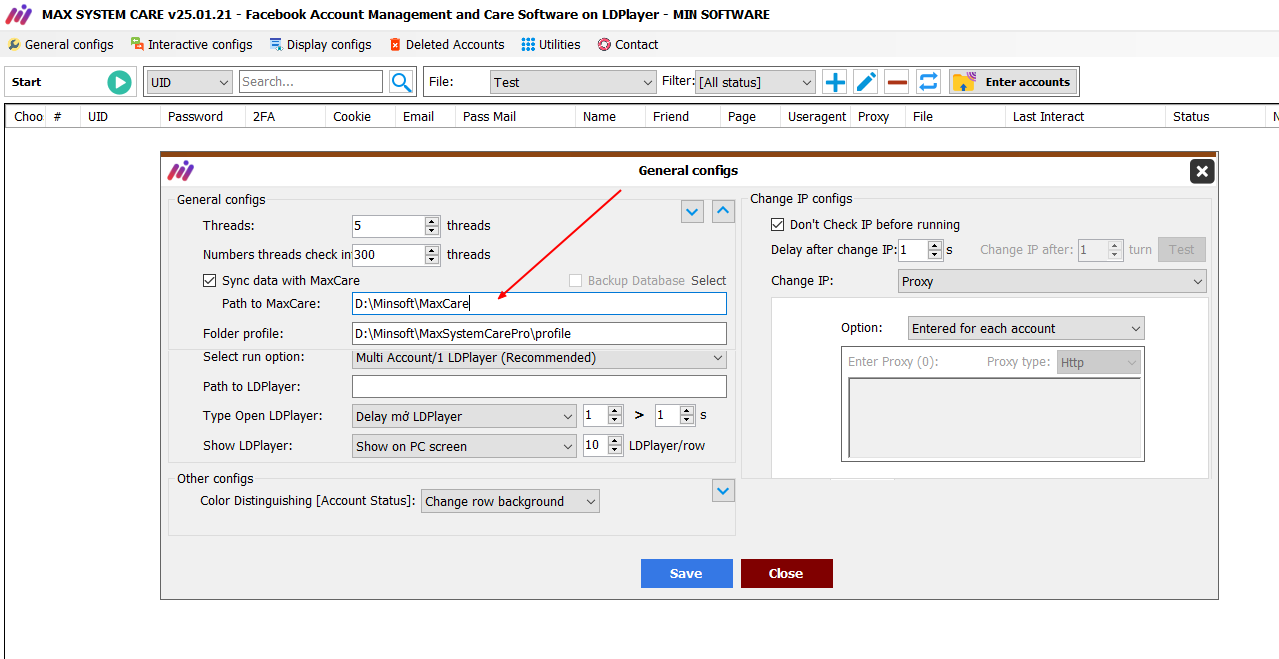Open the Interactive configs menu
Screen dimensions: 1279x659
(192, 44)
